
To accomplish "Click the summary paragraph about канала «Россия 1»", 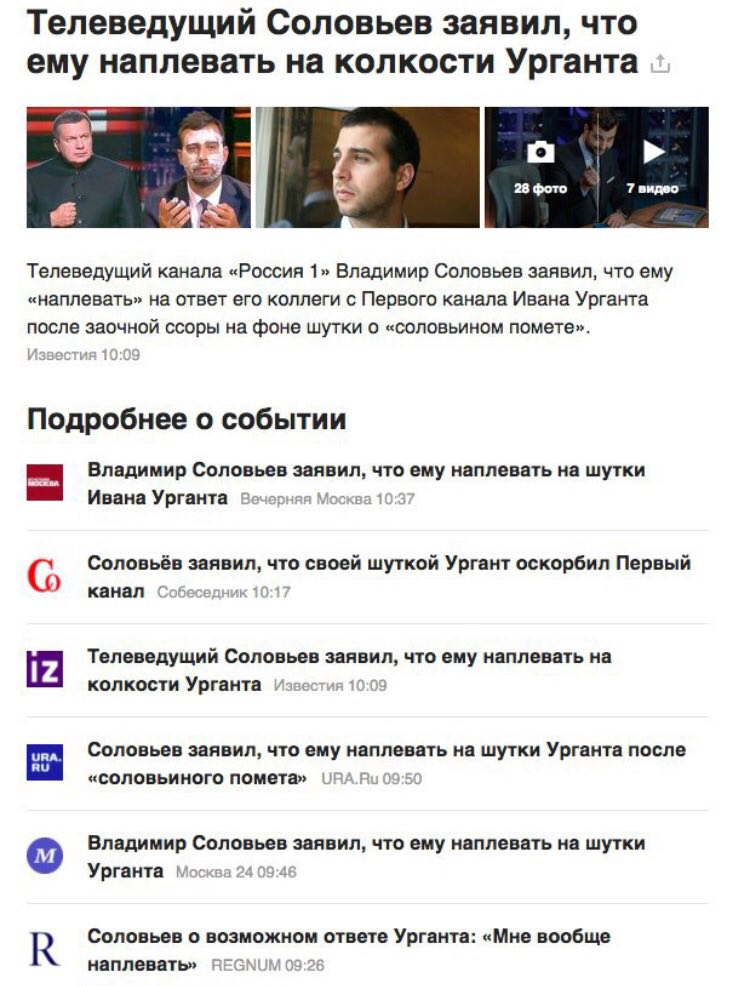I will tap(350, 299).
